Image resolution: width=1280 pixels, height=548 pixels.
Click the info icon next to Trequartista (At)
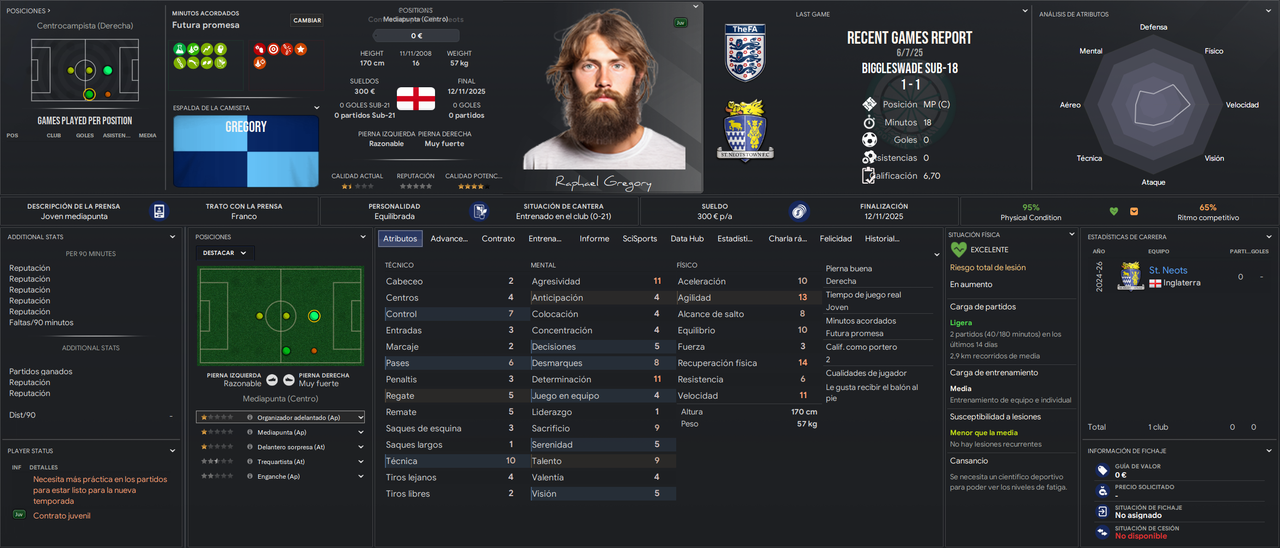[x=249, y=461]
